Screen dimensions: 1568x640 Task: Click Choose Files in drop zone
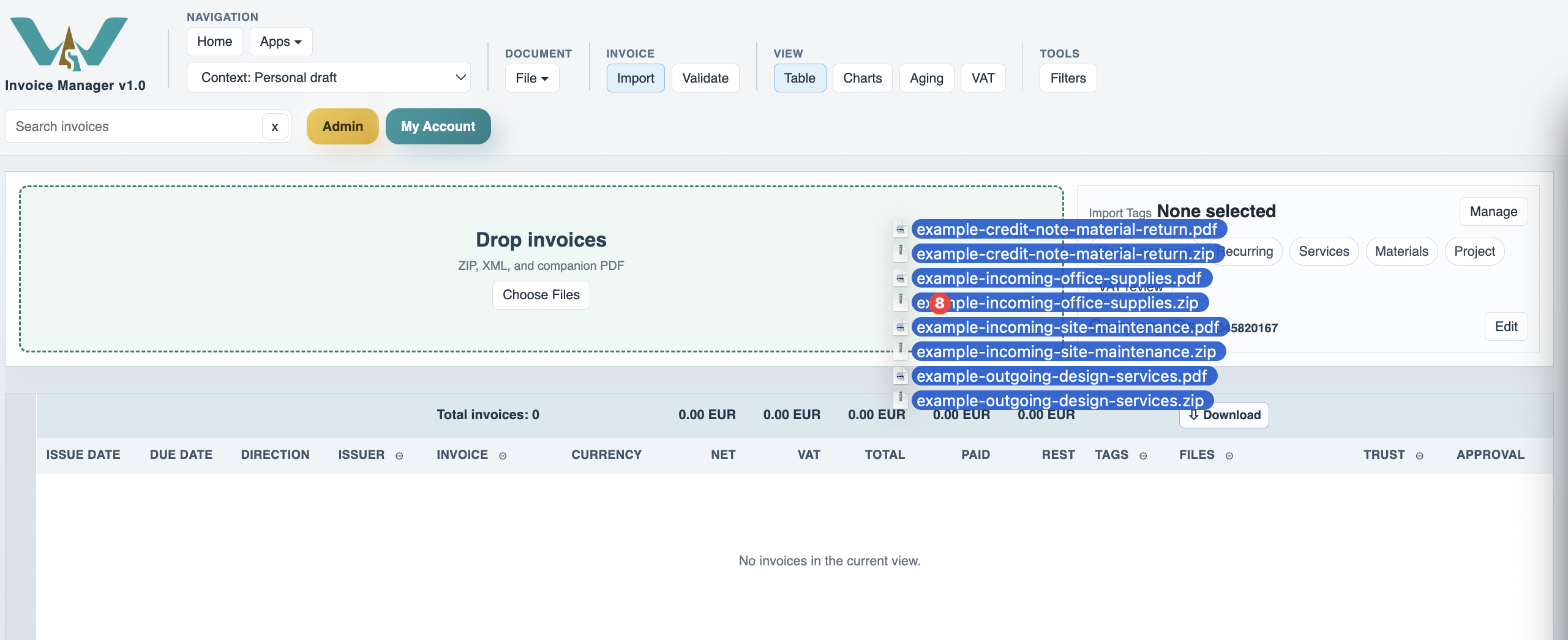[541, 296]
